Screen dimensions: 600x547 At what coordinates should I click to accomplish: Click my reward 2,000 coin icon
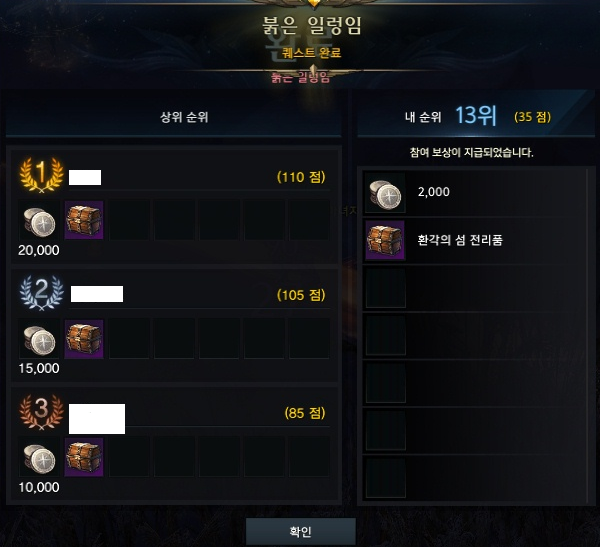tap(385, 193)
